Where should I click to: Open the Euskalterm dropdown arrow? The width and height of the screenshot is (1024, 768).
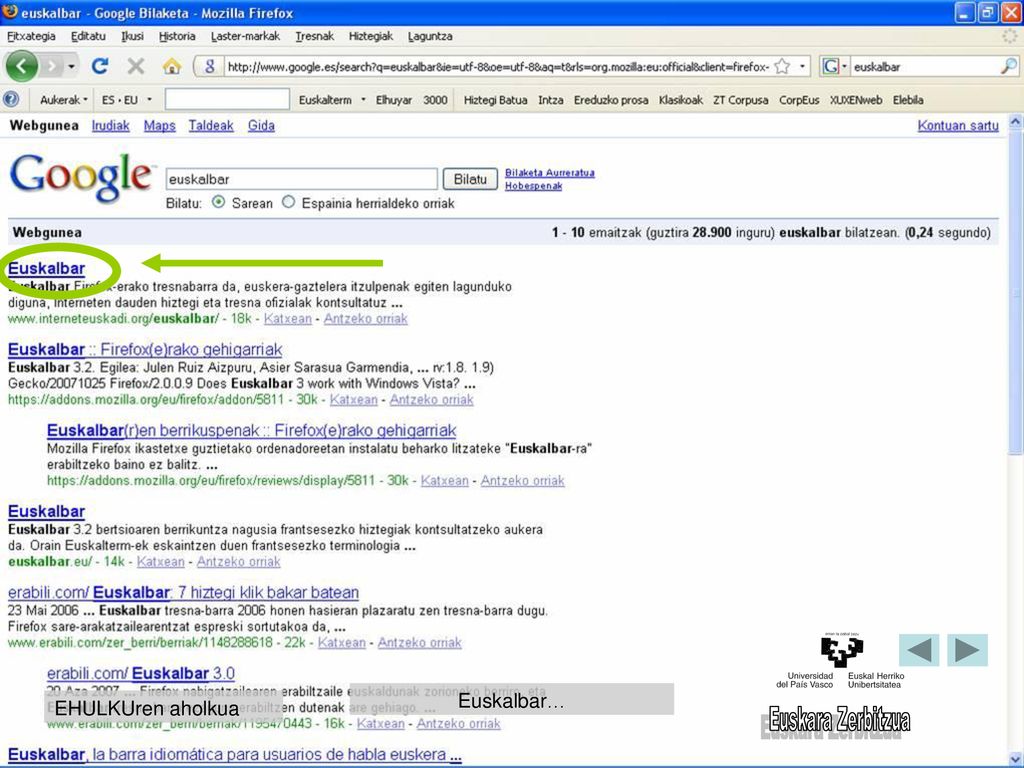point(364,100)
